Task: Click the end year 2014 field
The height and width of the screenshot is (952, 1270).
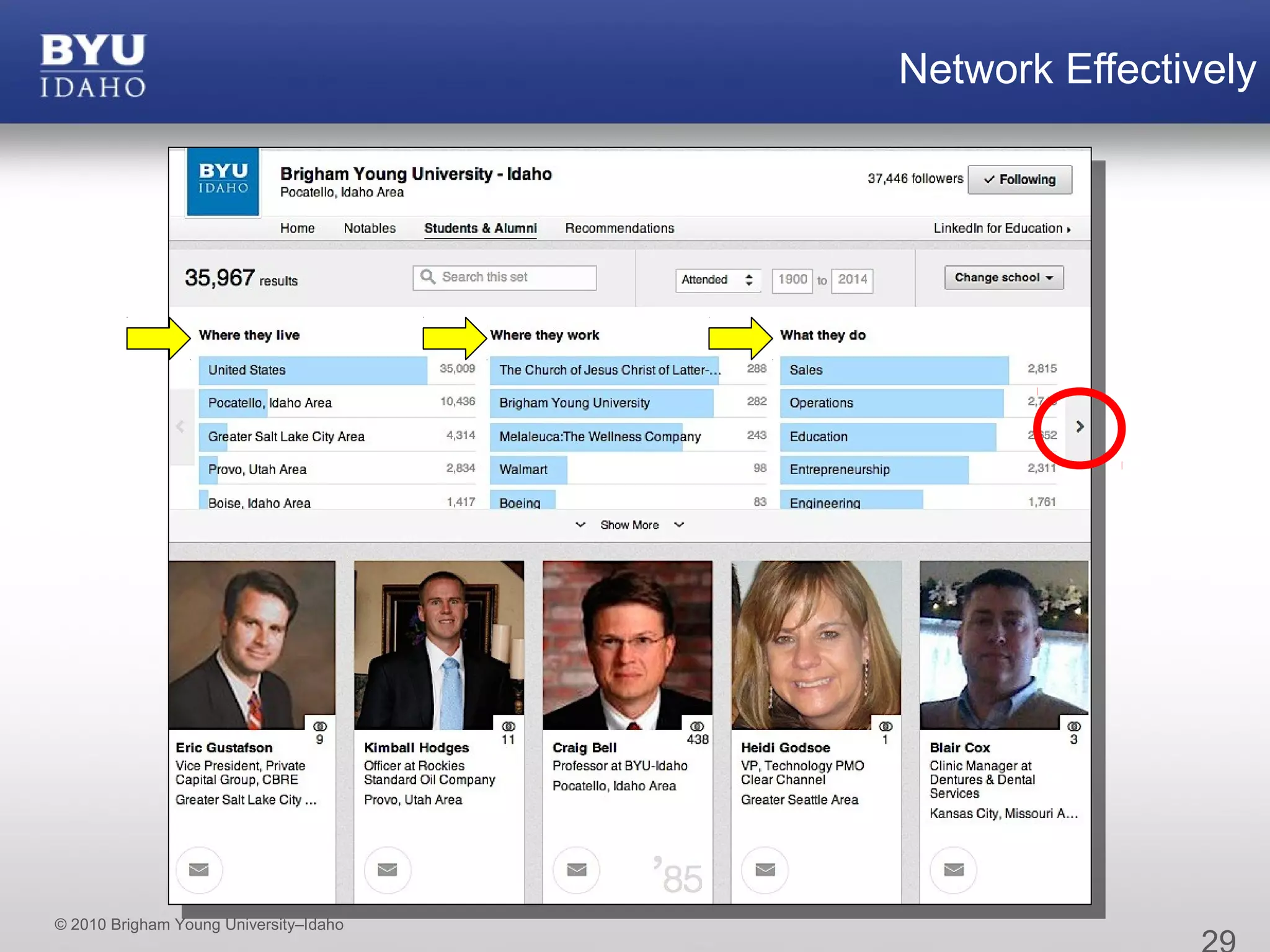Action: pos(852,280)
